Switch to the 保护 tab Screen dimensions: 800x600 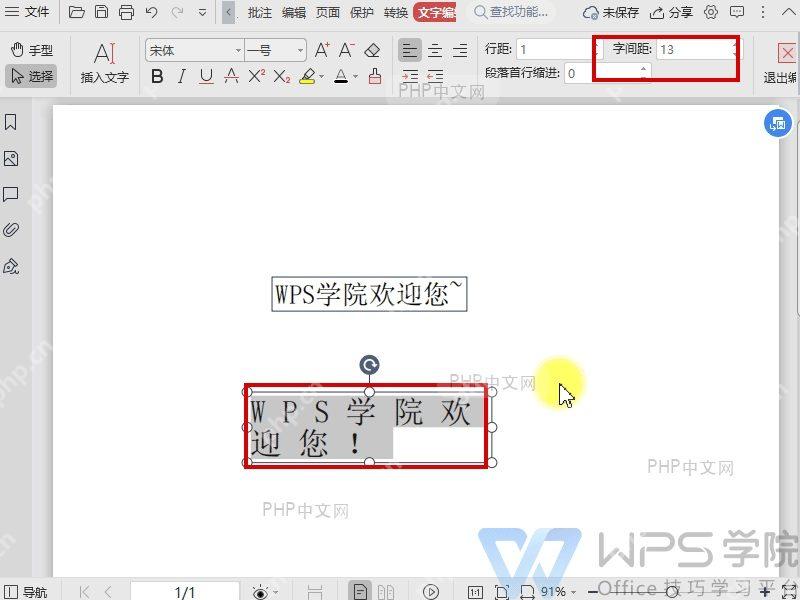click(362, 12)
